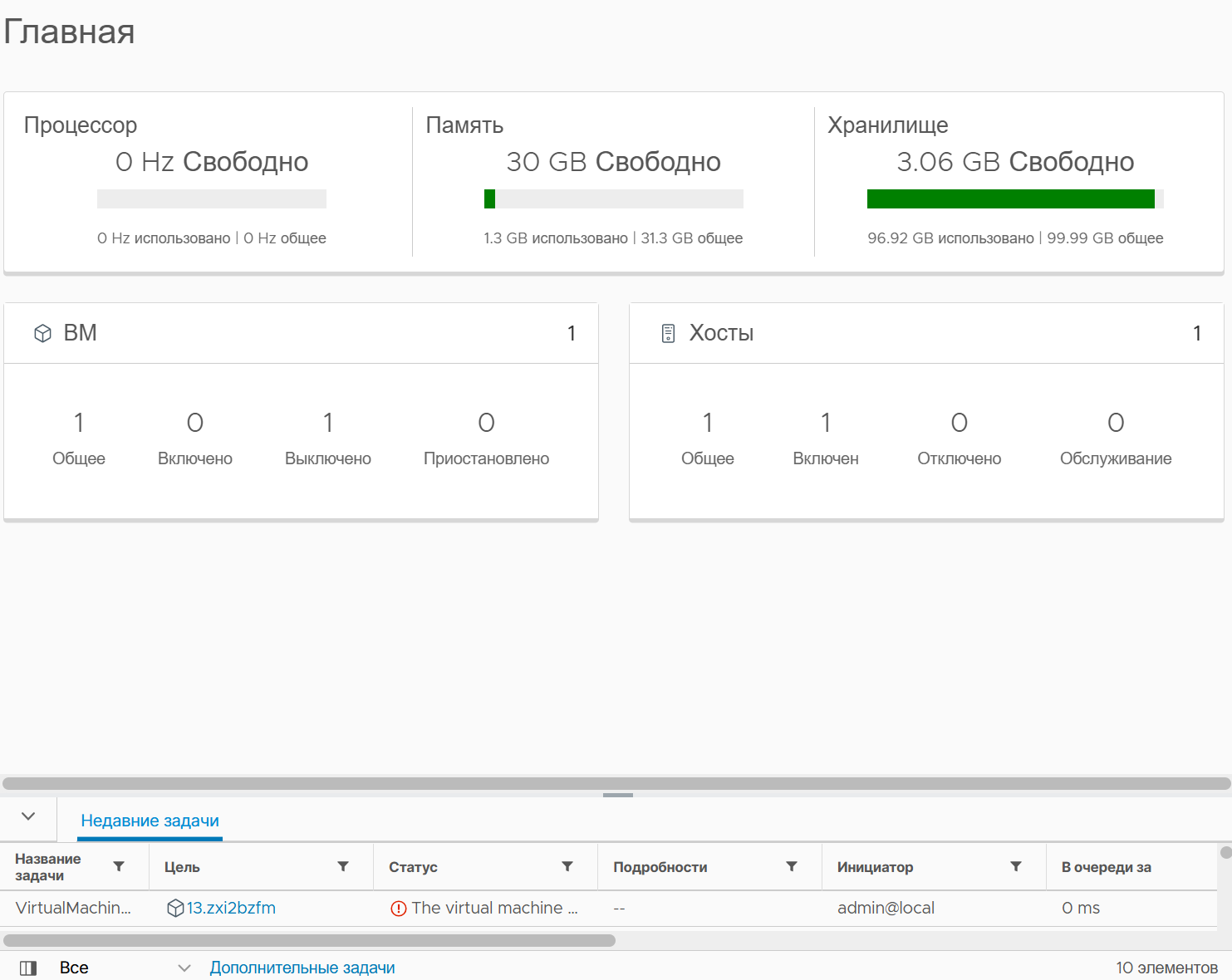Click the panel resize handle above tasks
The image size is (1232, 980).
pyautogui.click(x=617, y=795)
